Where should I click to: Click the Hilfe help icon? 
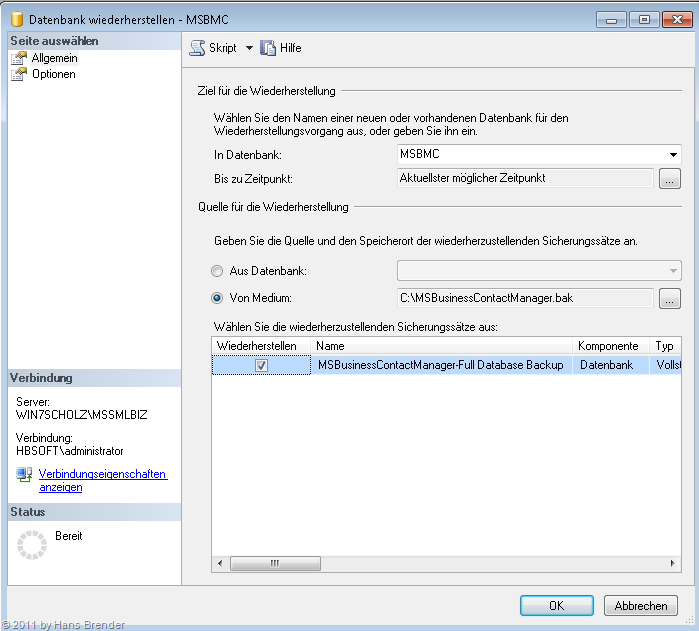[x=268, y=48]
